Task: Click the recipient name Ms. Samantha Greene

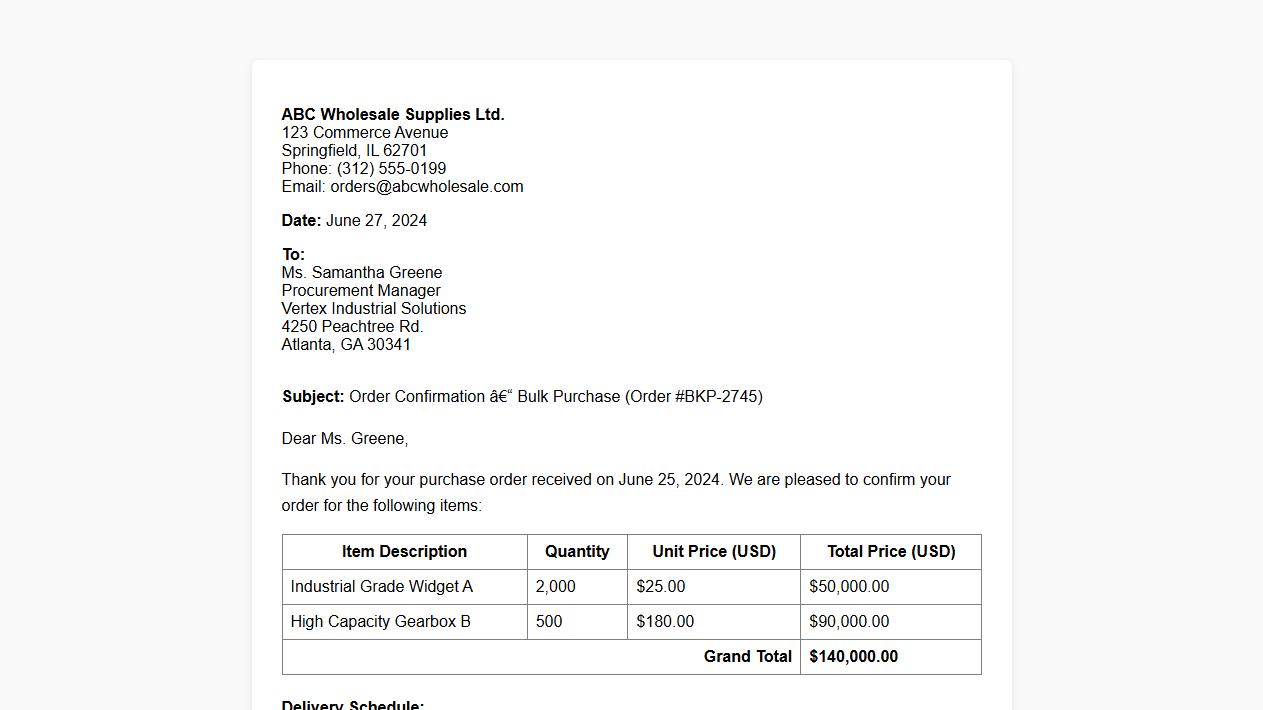Action: [x=362, y=273]
